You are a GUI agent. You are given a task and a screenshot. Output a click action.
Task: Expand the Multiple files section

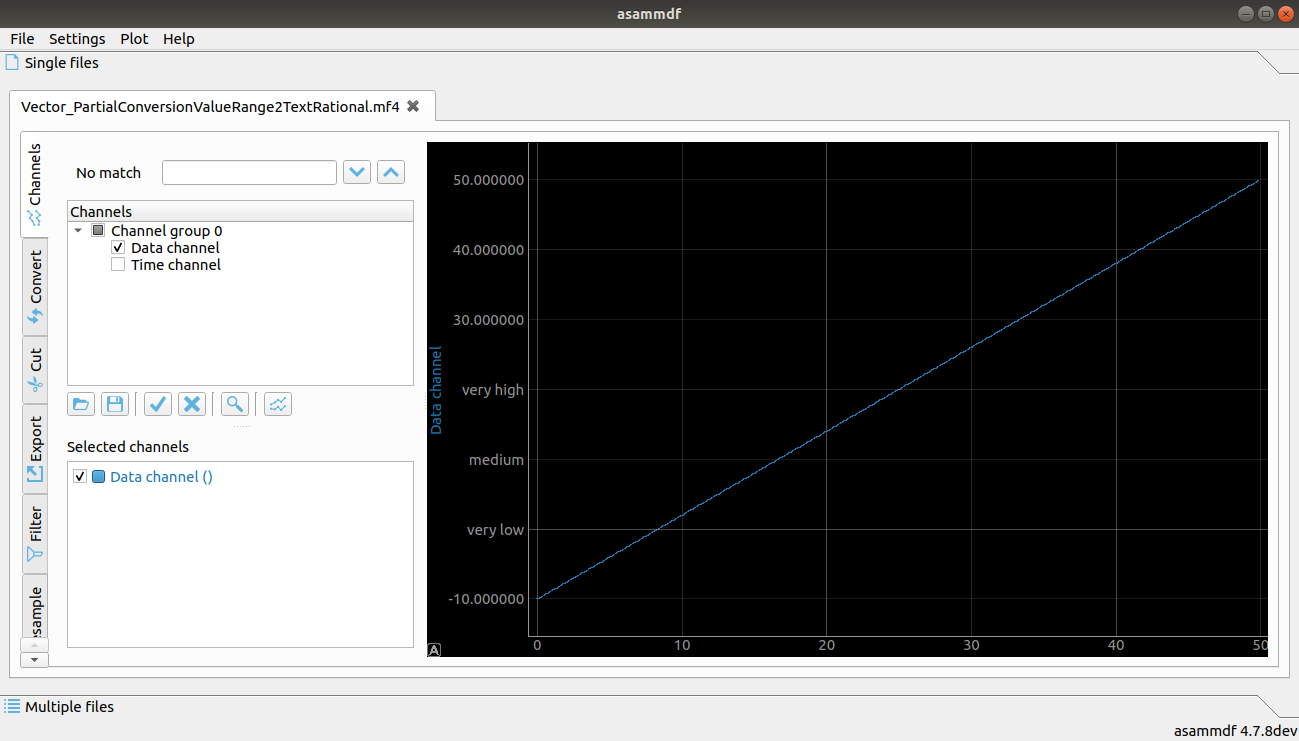(x=60, y=706)
